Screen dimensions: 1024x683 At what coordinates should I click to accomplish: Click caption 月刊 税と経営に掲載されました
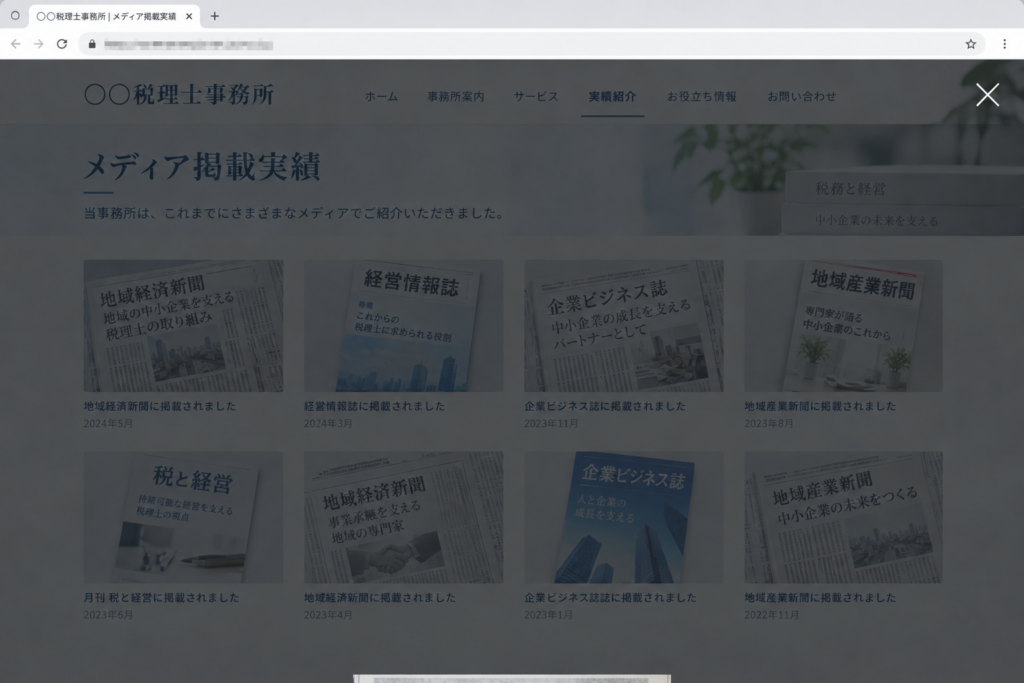[x=161, y=597]
